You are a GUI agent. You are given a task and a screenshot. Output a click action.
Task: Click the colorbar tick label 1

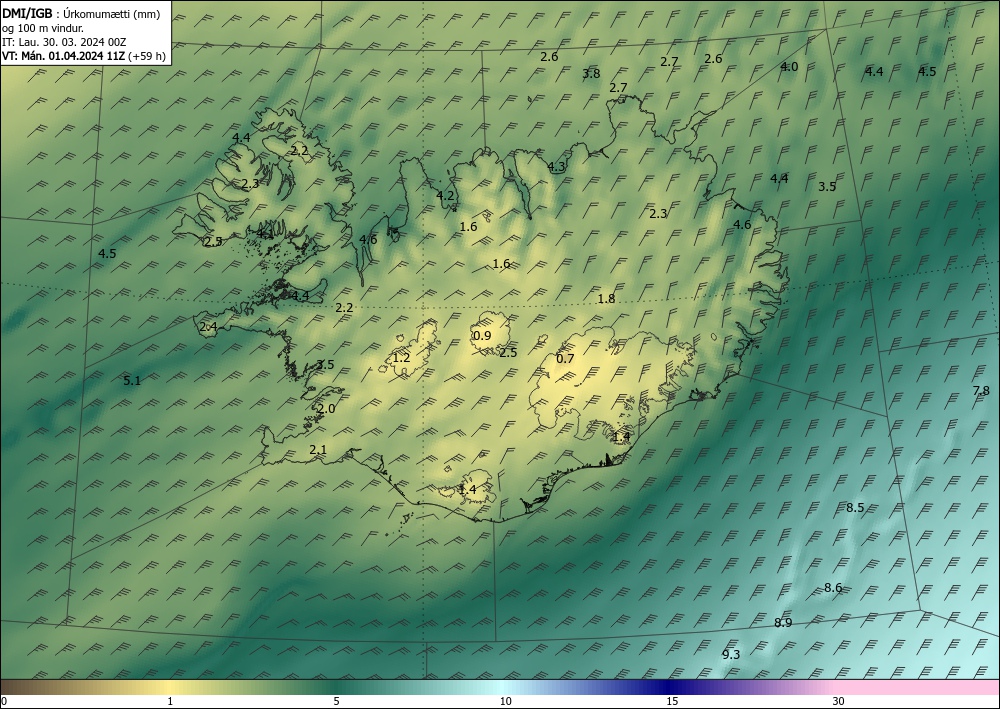[x=170, y=701]
